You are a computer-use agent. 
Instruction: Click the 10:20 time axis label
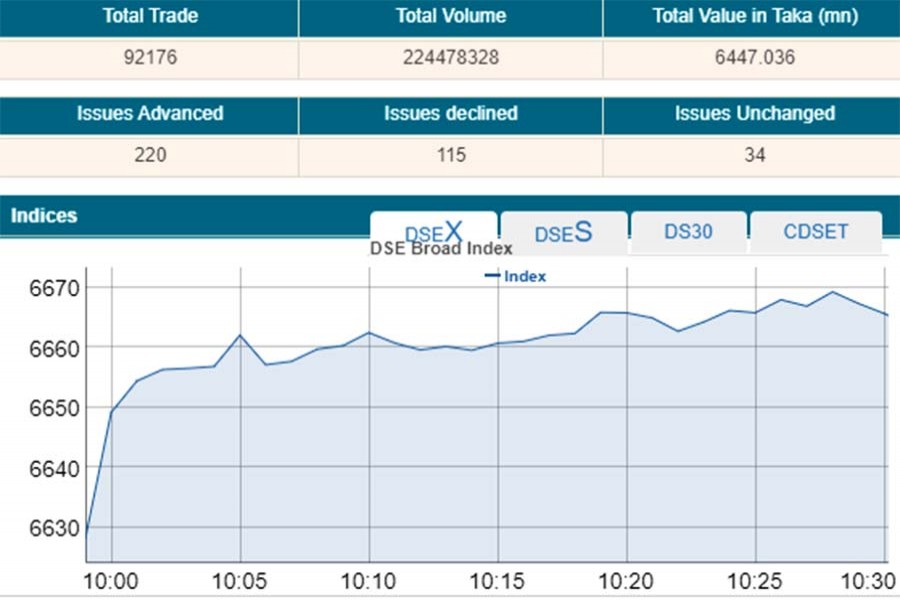(x=626, y=578)
